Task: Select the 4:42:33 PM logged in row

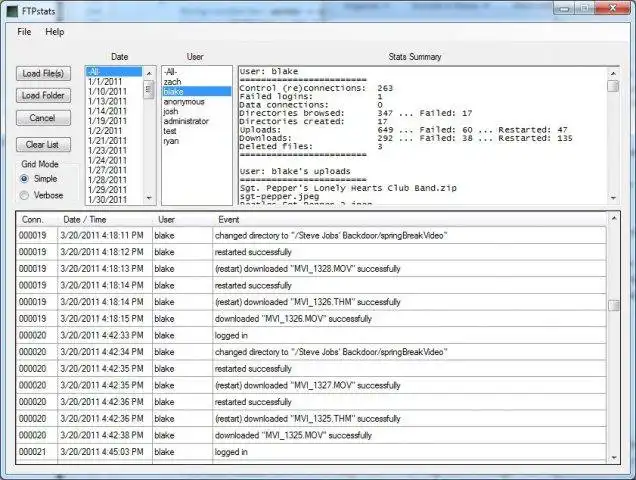Action: coord(312,335)
